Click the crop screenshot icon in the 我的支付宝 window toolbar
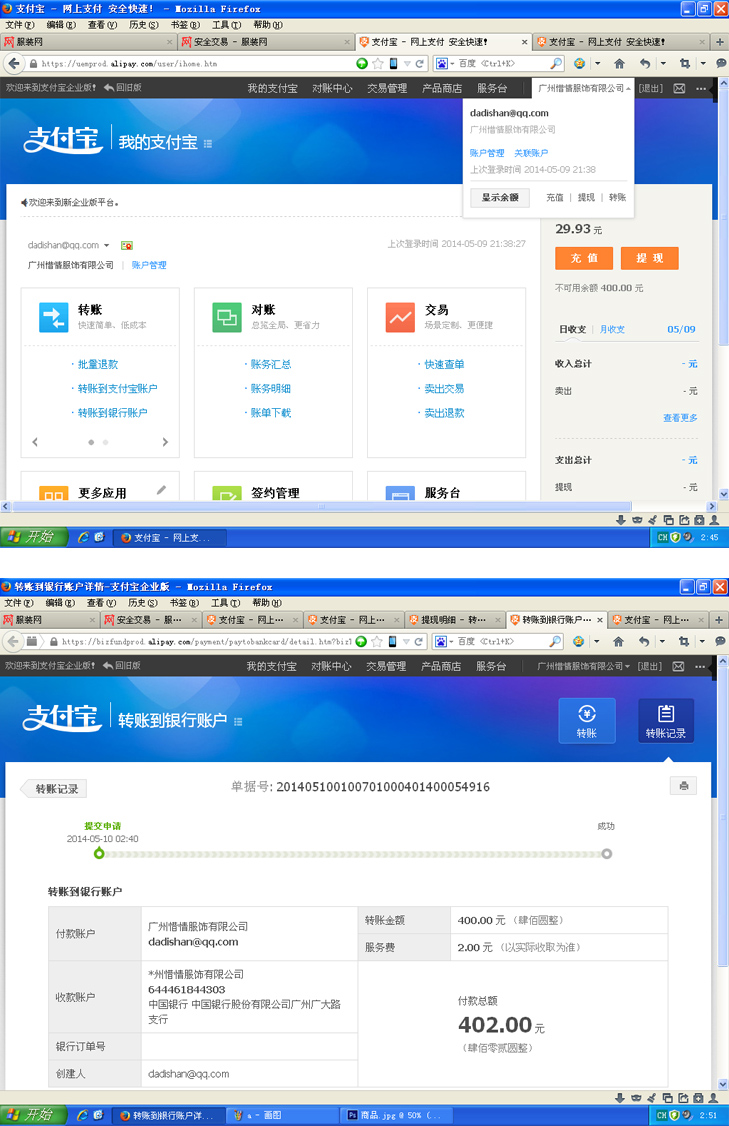Screen dimensions: 729x1126 coord(684,64)
